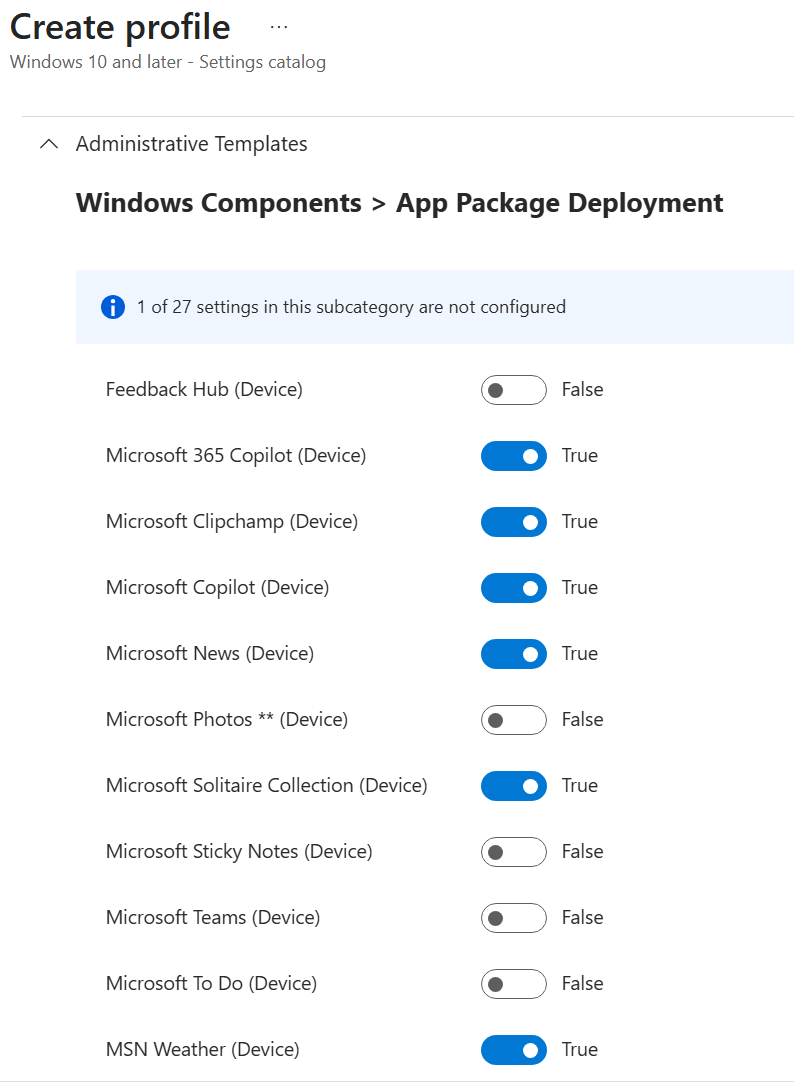The width and height of the screenshot is (794, 1088).
Task: Disable the Microsoft 365 Copilot toggle
Action: 513,456
